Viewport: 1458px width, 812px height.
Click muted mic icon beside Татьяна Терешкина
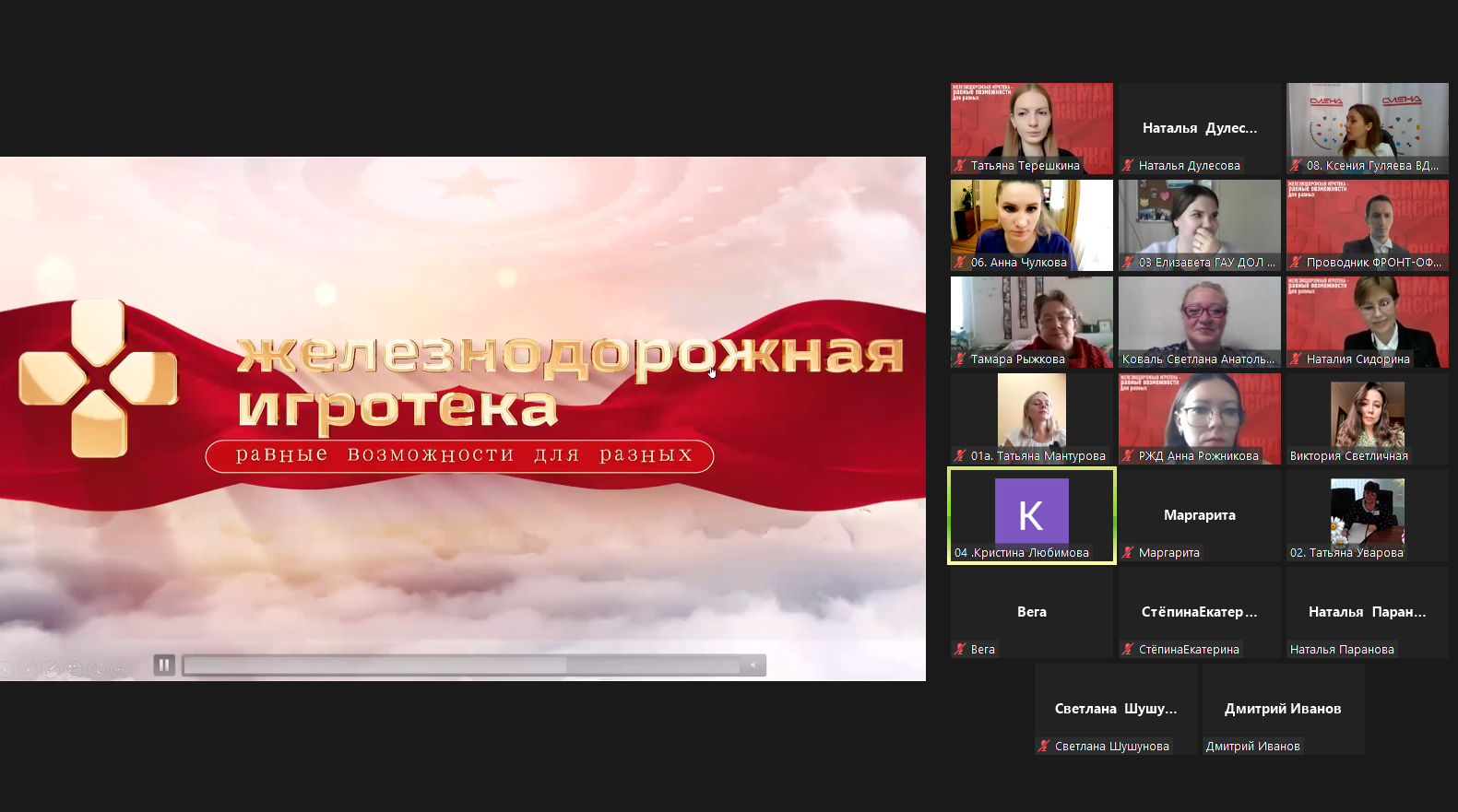960,166
